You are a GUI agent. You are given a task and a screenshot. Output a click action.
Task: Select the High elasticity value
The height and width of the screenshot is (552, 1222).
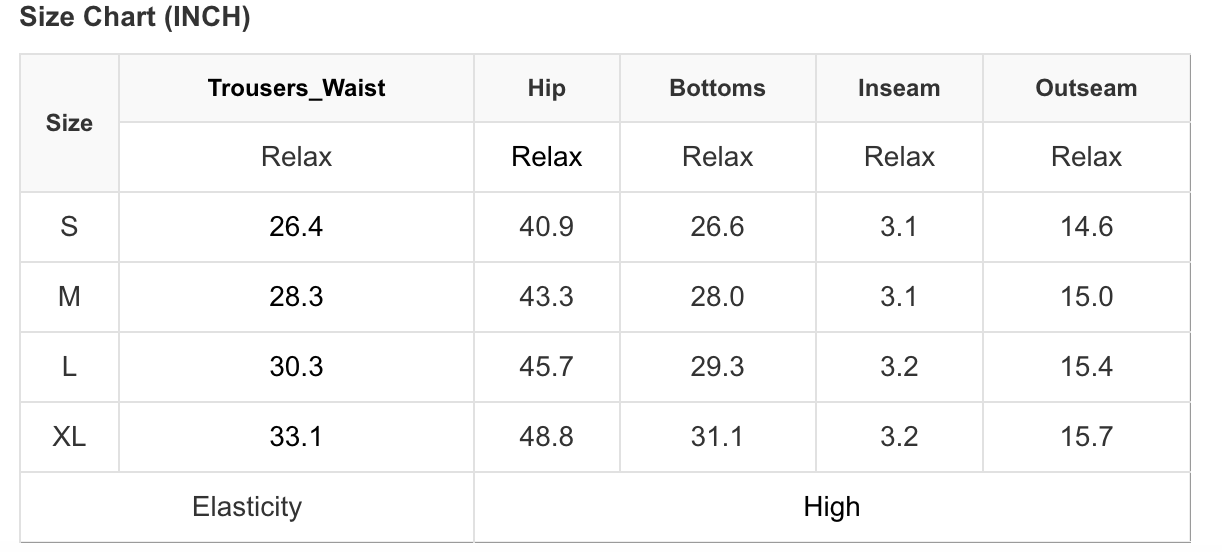tap(831, 507)
